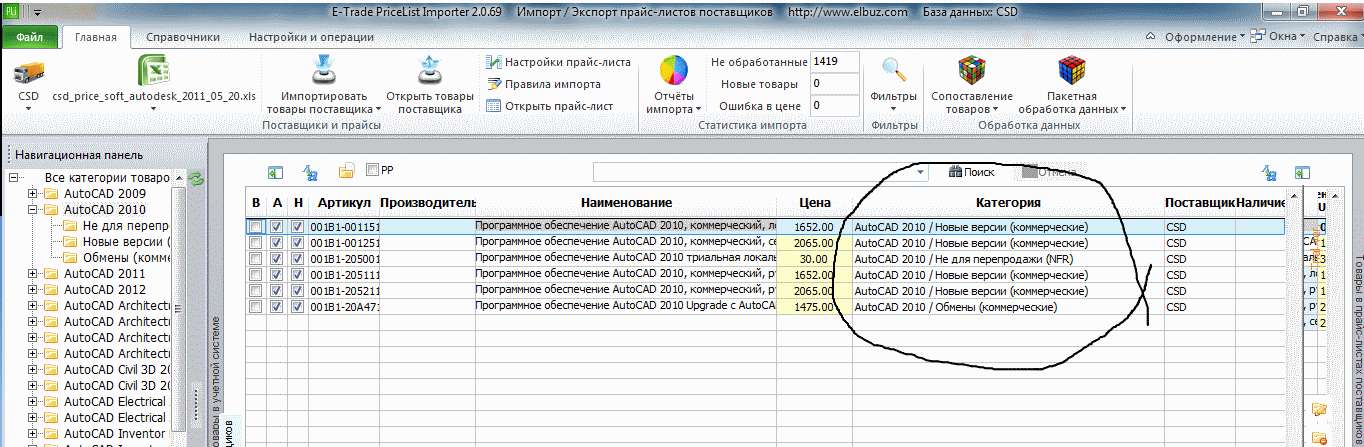Click the price cell 1475.00

[814, 307]
